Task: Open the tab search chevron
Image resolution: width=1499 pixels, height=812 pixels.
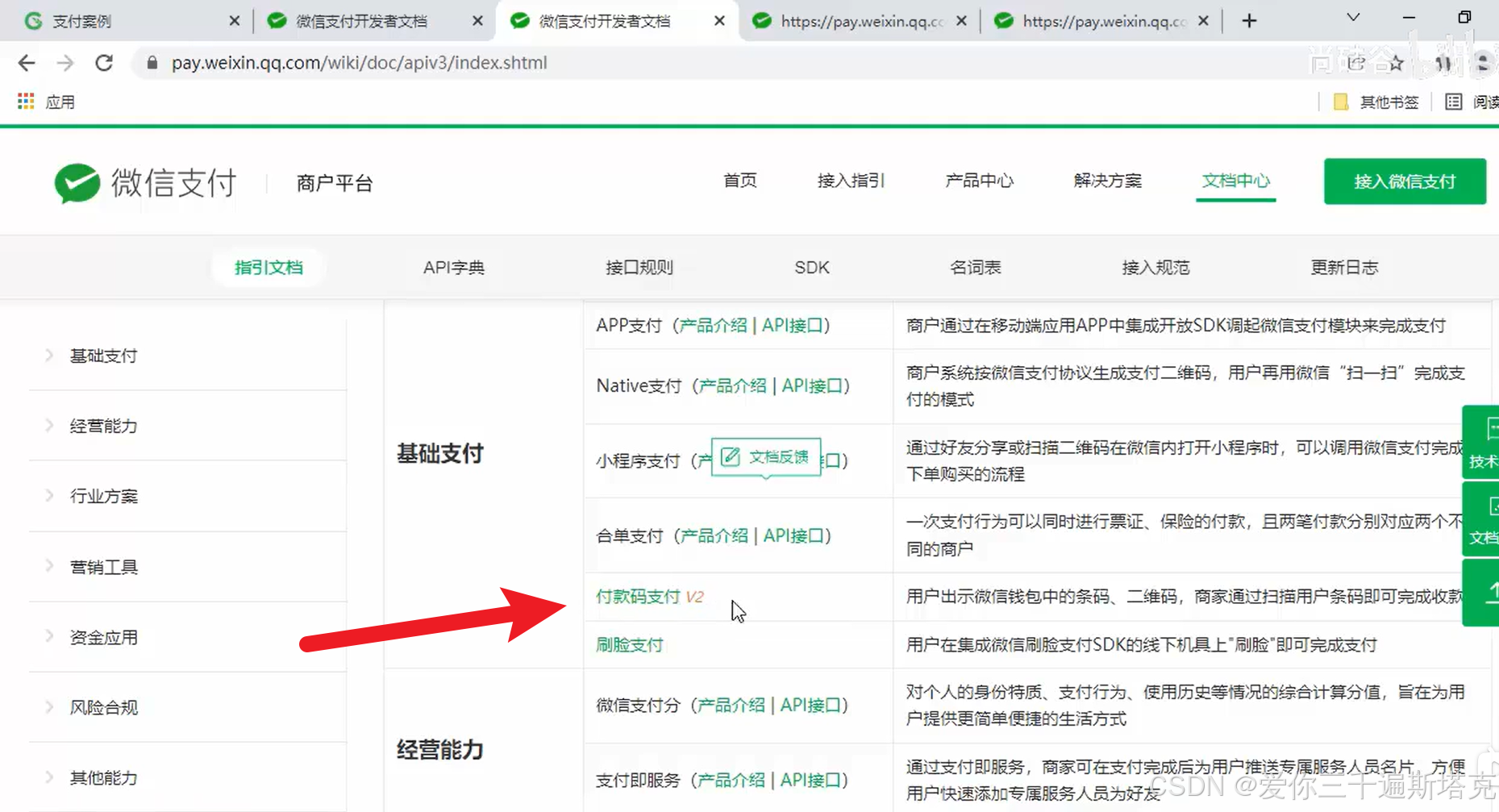Action: [1353, 18]
